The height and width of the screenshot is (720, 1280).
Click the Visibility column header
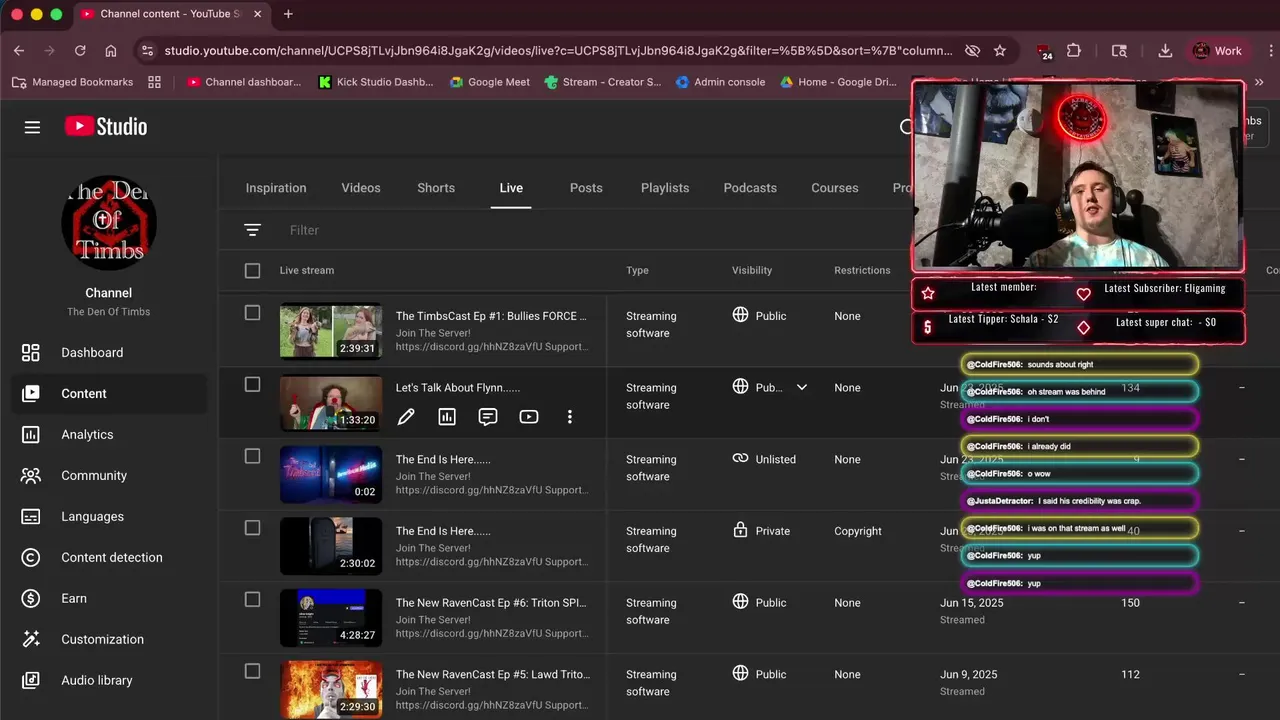(752, 270)
